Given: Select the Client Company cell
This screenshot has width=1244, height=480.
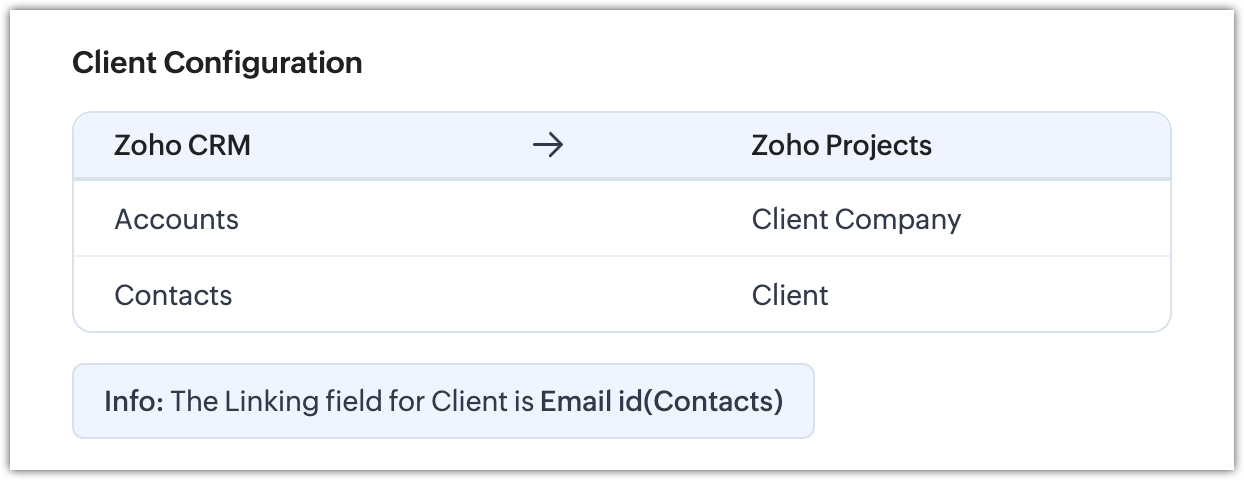Looking at the screenshot, I should click(855, 219).
